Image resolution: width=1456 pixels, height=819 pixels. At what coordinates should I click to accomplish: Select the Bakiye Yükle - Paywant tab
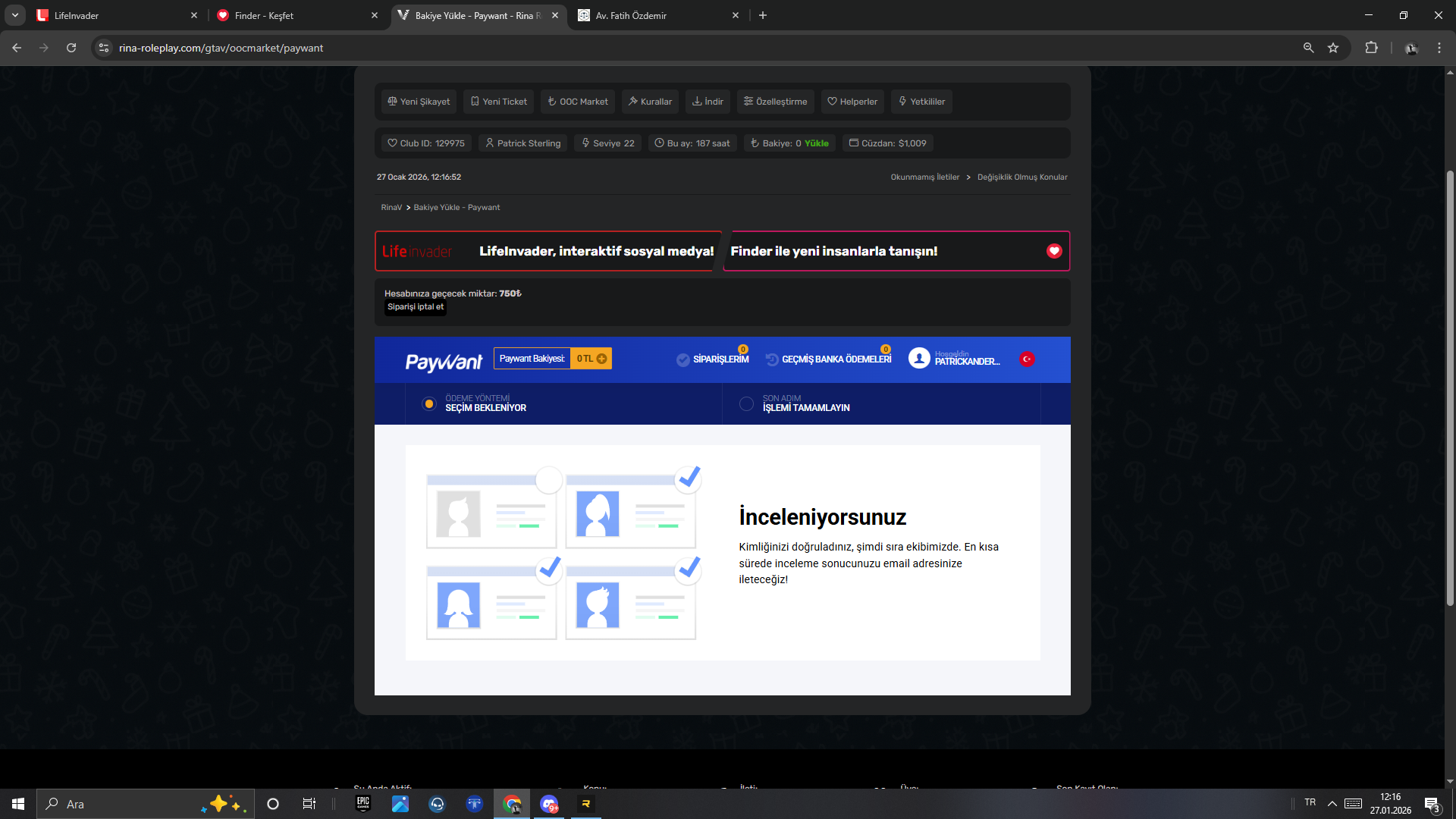pos(479,15)
